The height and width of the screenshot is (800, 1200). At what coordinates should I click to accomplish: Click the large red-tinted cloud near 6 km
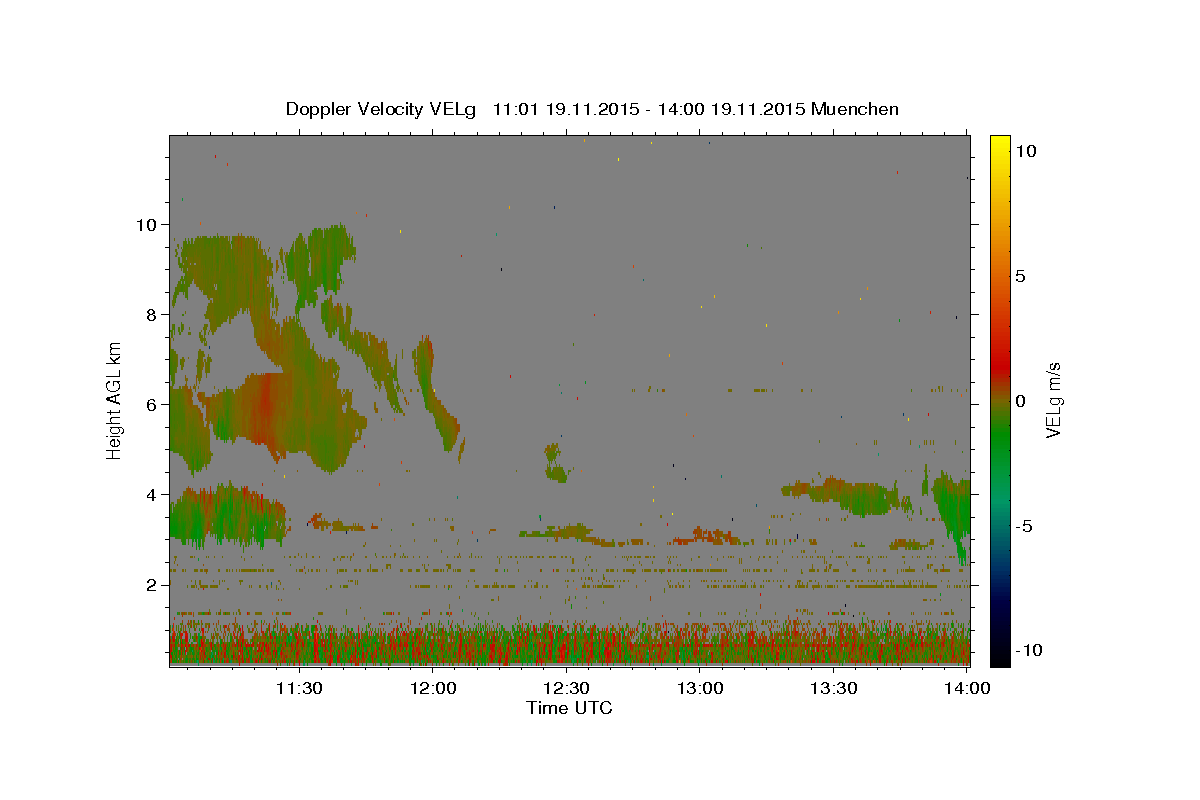(x=265, y=412)
